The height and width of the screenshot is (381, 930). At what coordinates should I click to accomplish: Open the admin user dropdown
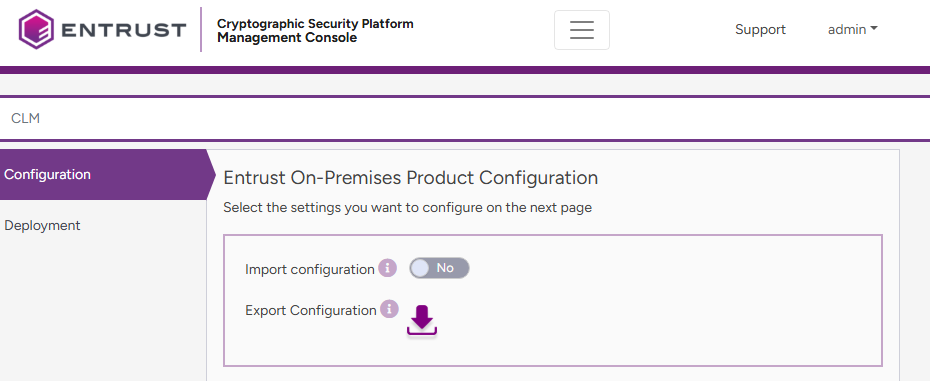click(852, 29)
